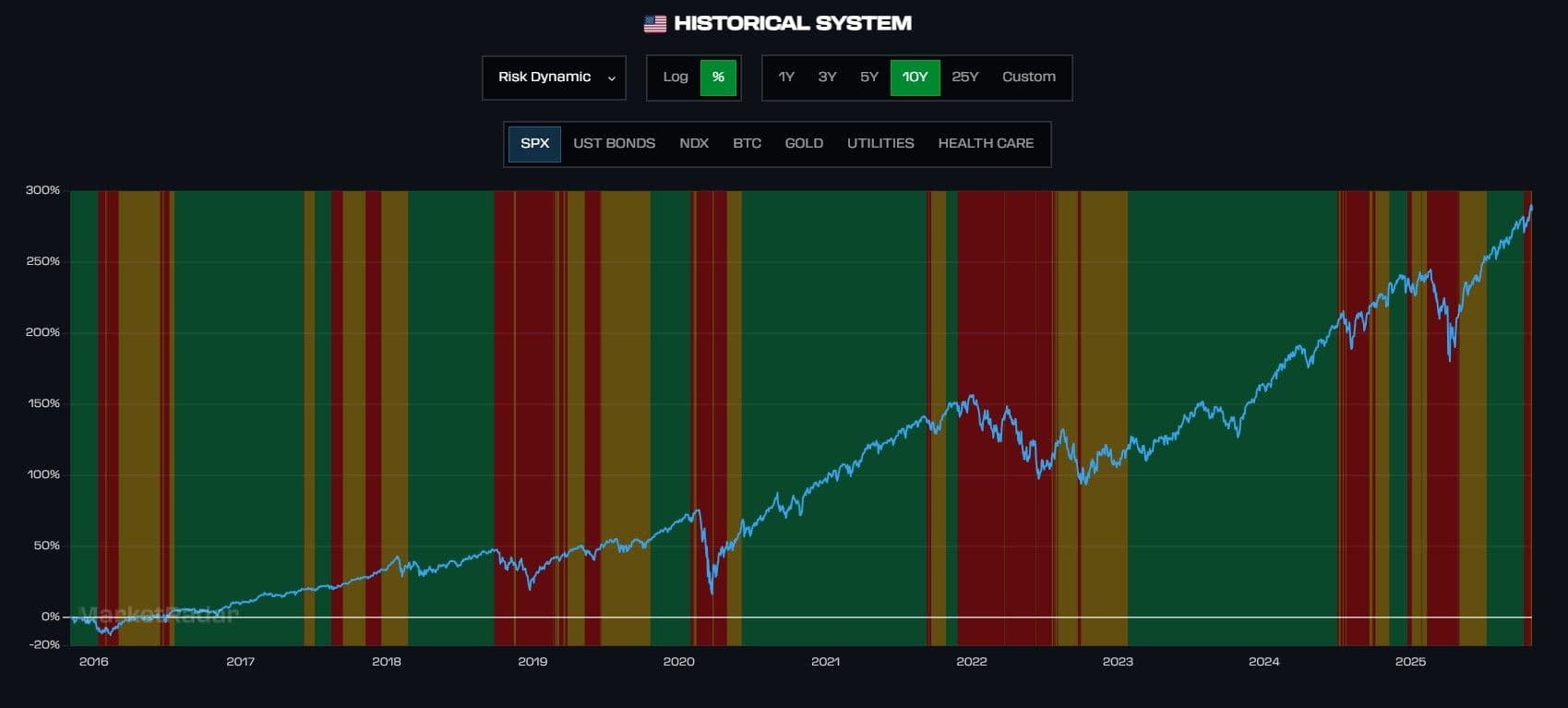Image resolution: width=1568 pixels, height=708 pixels.
Task: Switch to UST BONDS tab
Action: [x=614, y=144]
